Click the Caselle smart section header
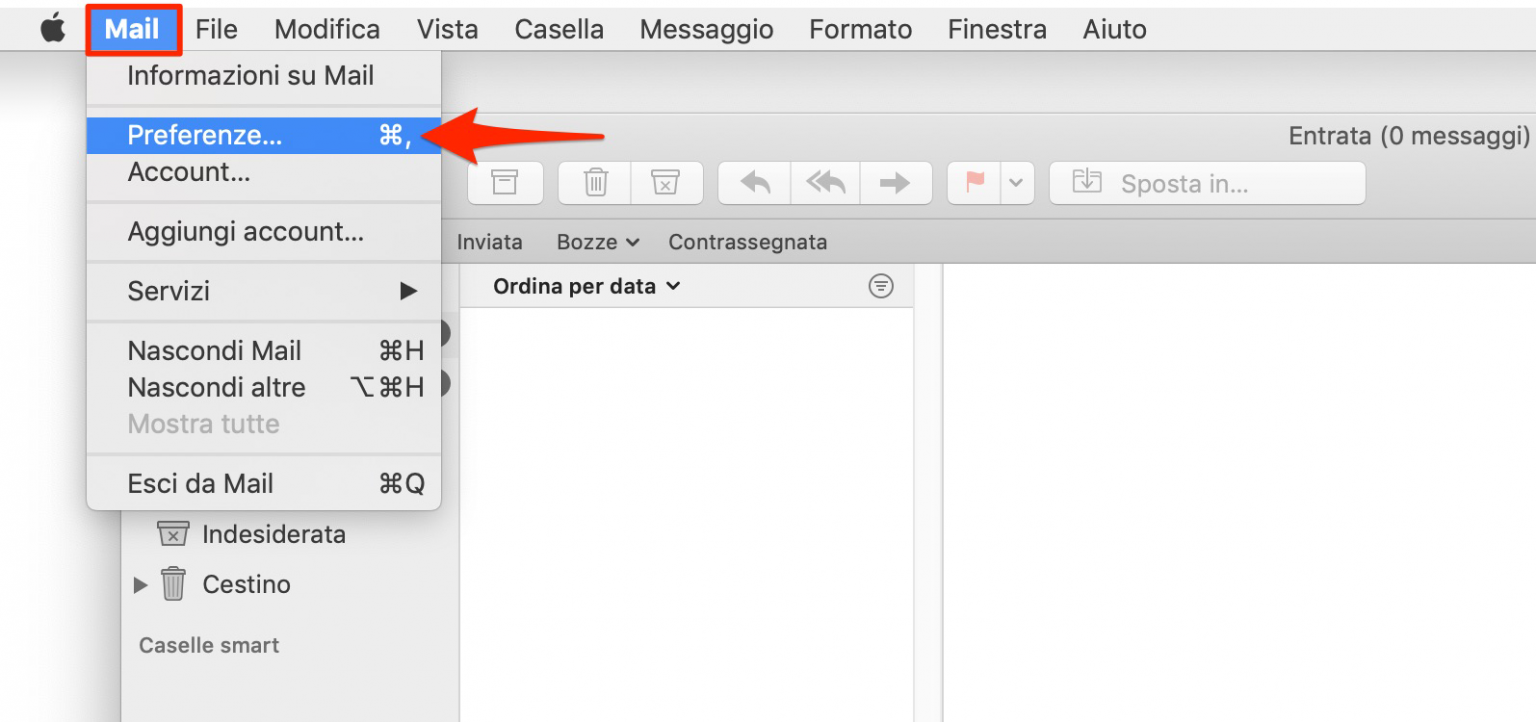Viewport: 1536px width, 722px height. [209, 646]
